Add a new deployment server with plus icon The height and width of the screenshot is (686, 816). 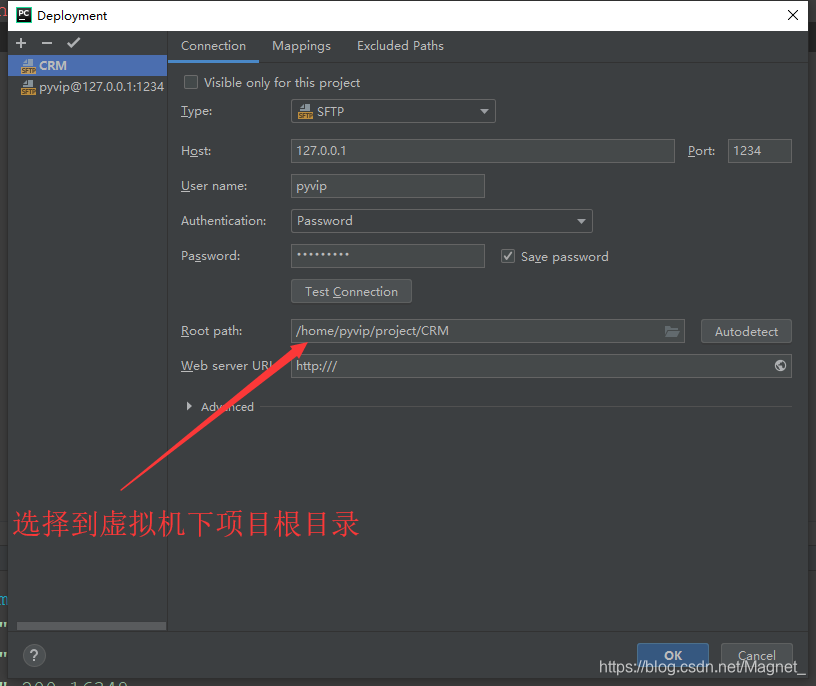pyautogui.click(x=21, y=43)
